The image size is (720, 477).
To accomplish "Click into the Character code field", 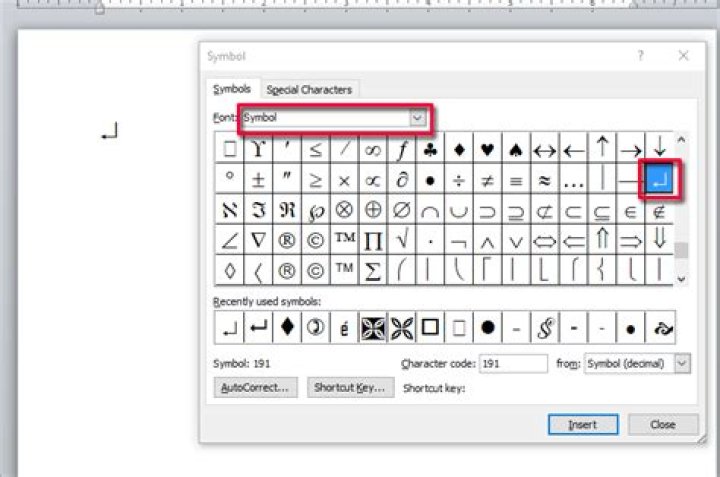I will (x=513, y=364).
